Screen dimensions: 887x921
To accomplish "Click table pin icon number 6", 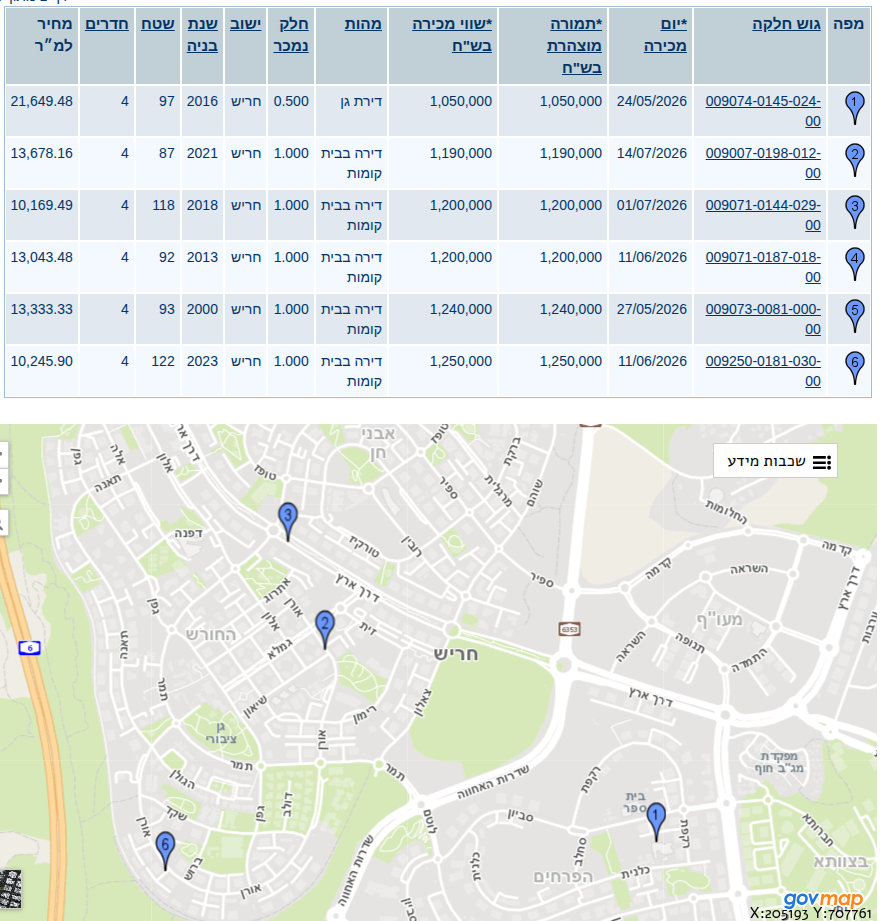I will (855, 368).
